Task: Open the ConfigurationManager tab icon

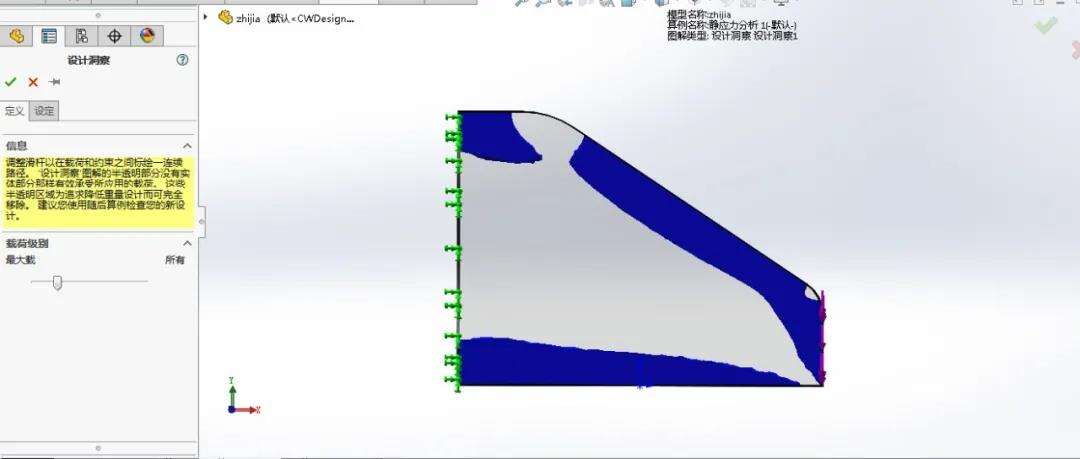Action: 82,37
